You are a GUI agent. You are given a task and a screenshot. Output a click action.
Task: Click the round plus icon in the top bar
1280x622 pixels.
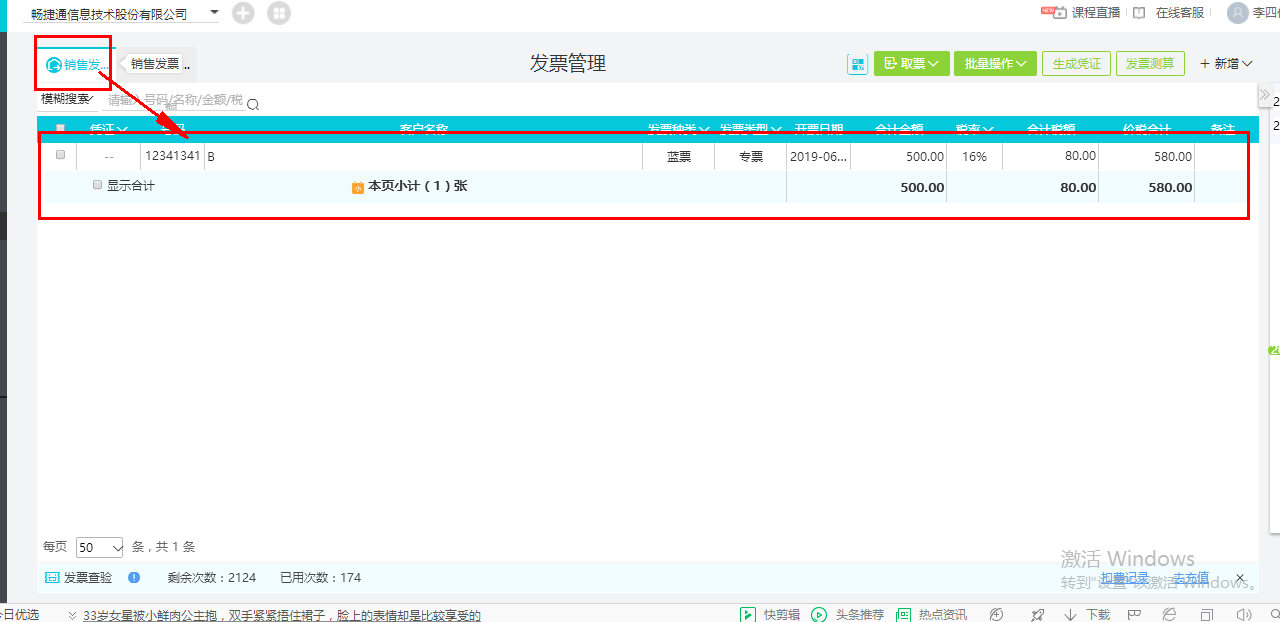point(243,13)
